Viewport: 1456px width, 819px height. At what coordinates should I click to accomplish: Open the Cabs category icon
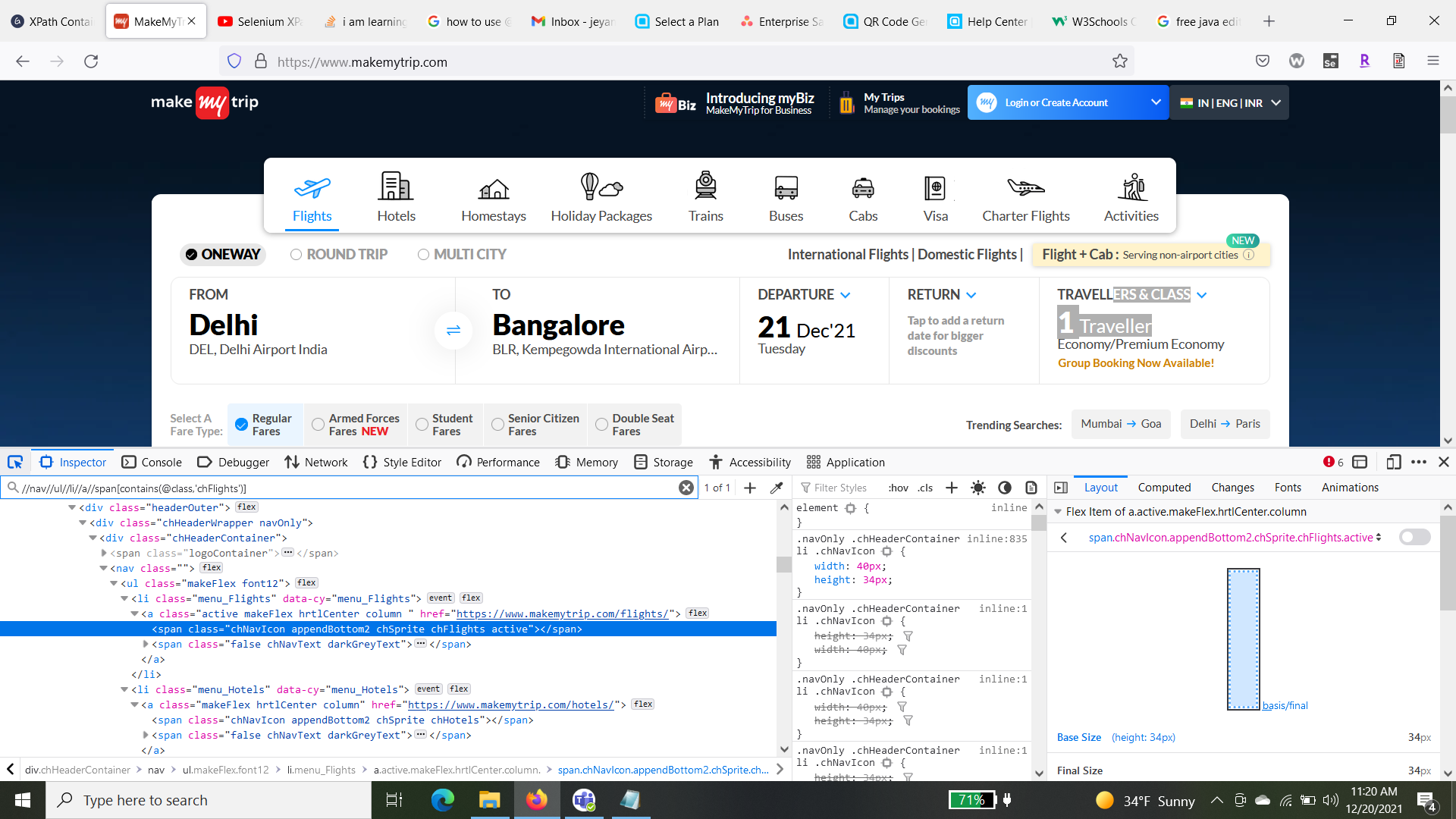[x=863, y=188]
